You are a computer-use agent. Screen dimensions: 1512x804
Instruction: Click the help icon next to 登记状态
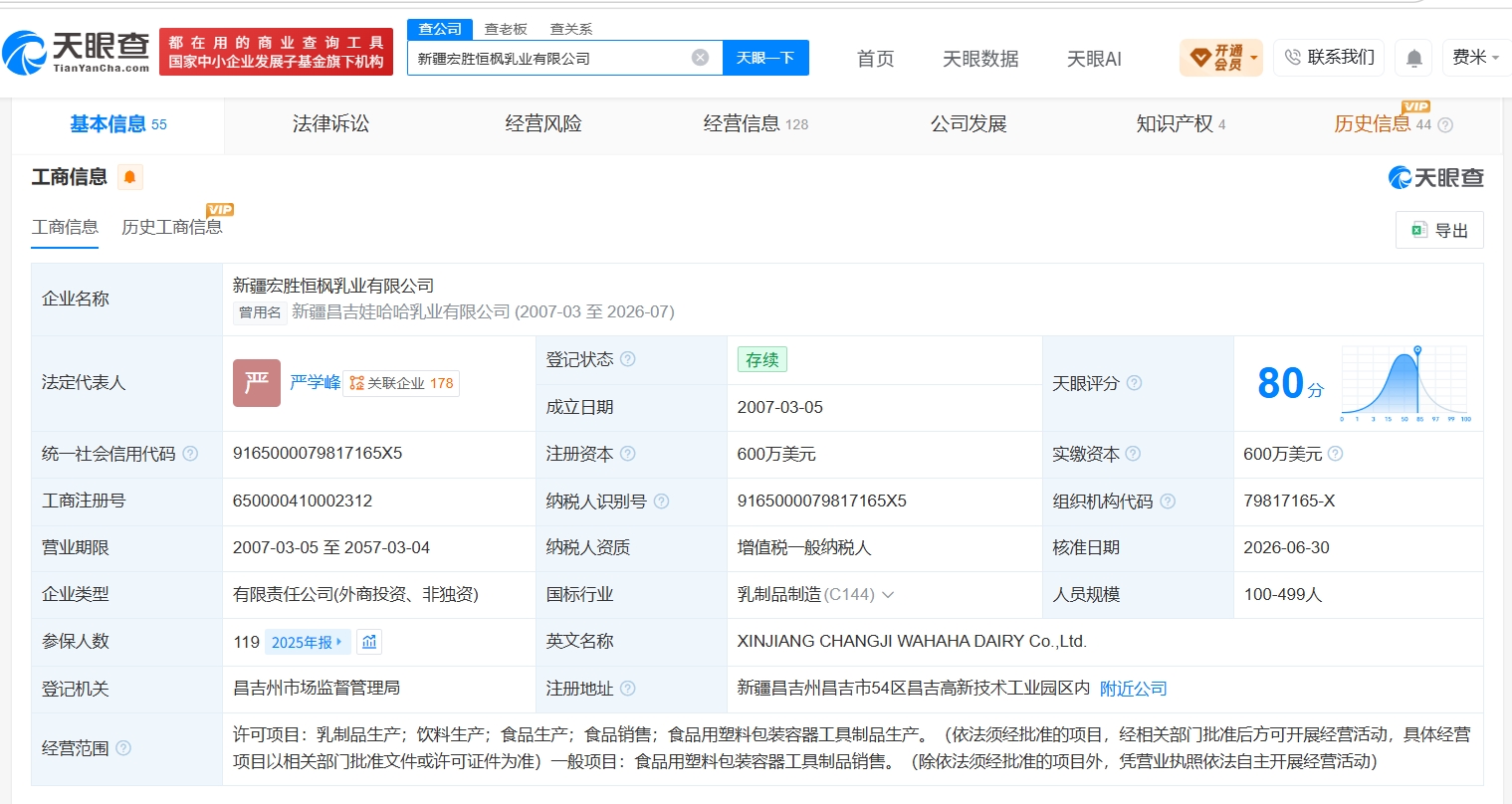pos(628,359)
